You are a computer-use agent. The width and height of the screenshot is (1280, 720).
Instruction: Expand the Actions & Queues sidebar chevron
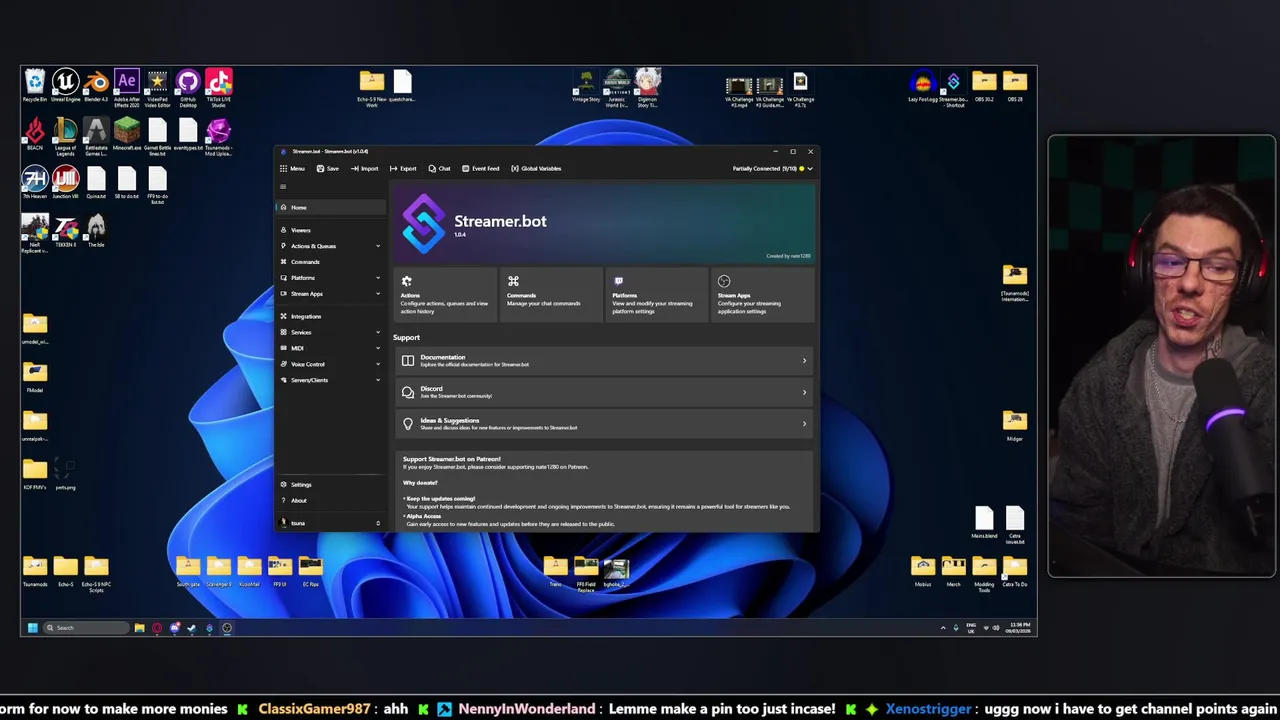[378, 246]
